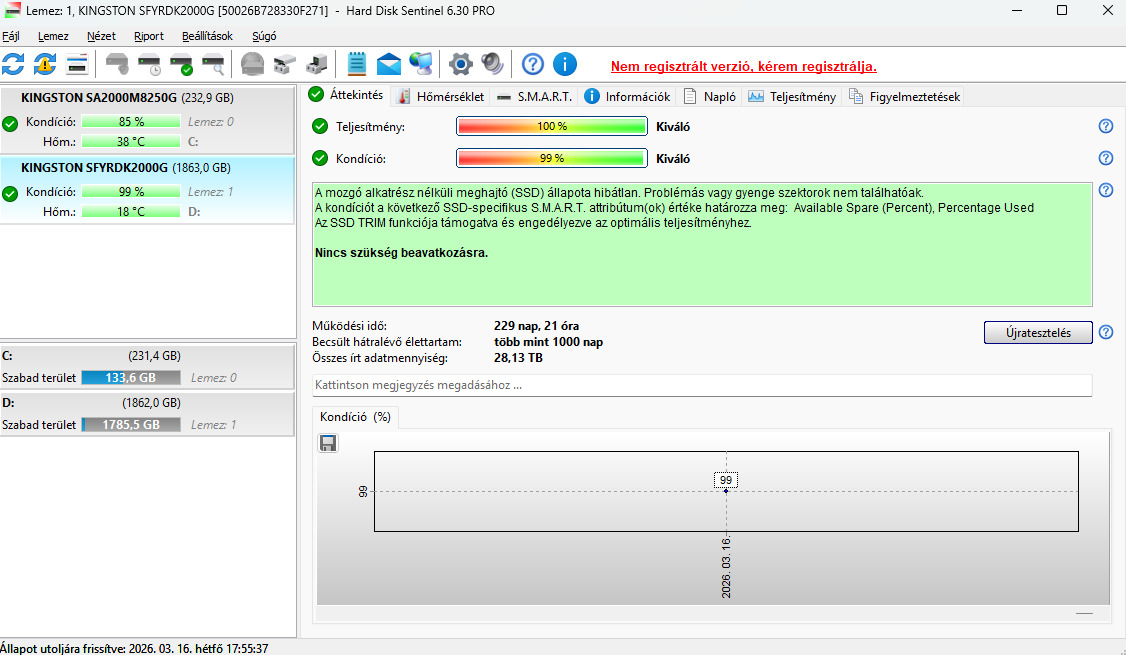Click the 38 °C temperature bar
This screenshot has height=655, width=1126.
pyautogui.click(x=131, y=141)
